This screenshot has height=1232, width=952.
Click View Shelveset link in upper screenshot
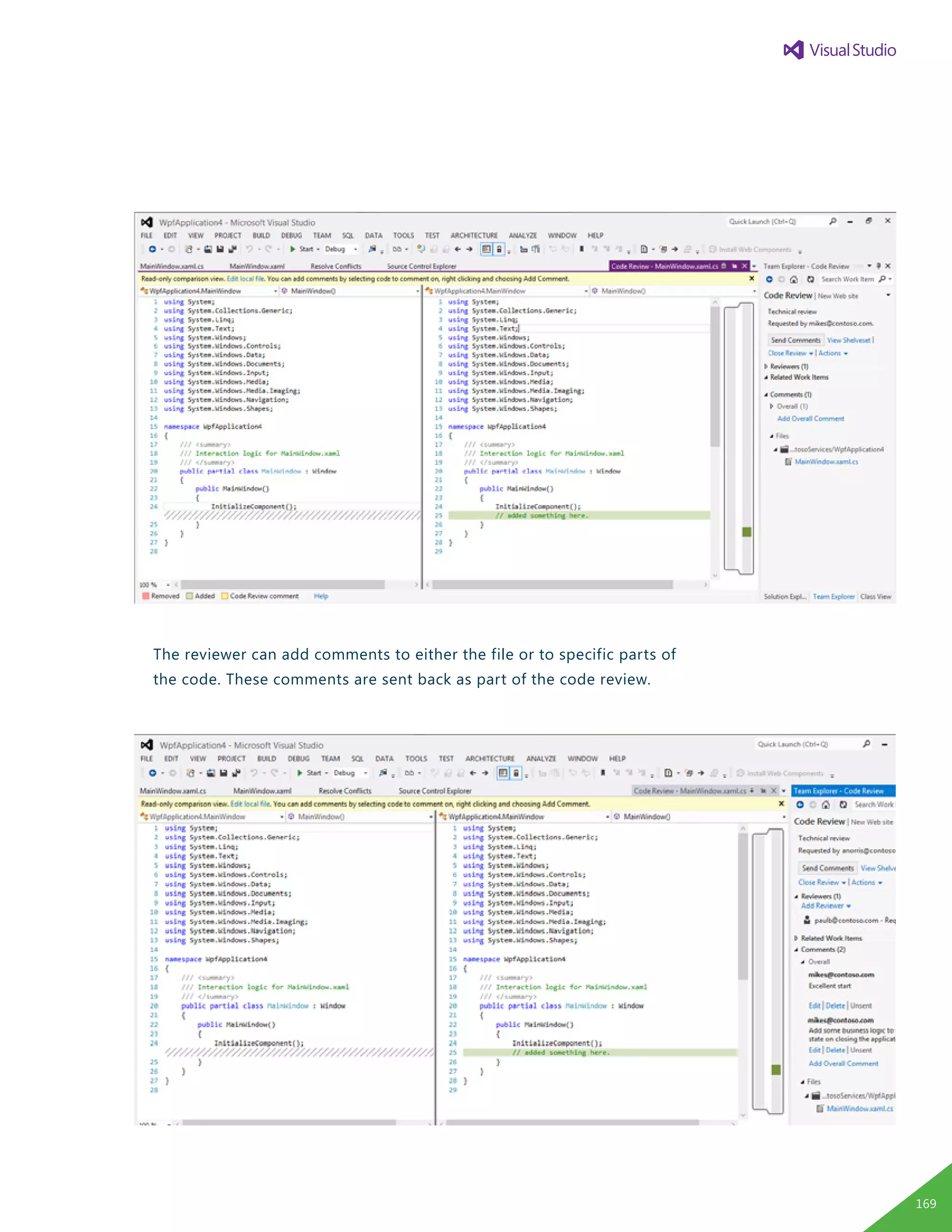[x=848, y=340]
